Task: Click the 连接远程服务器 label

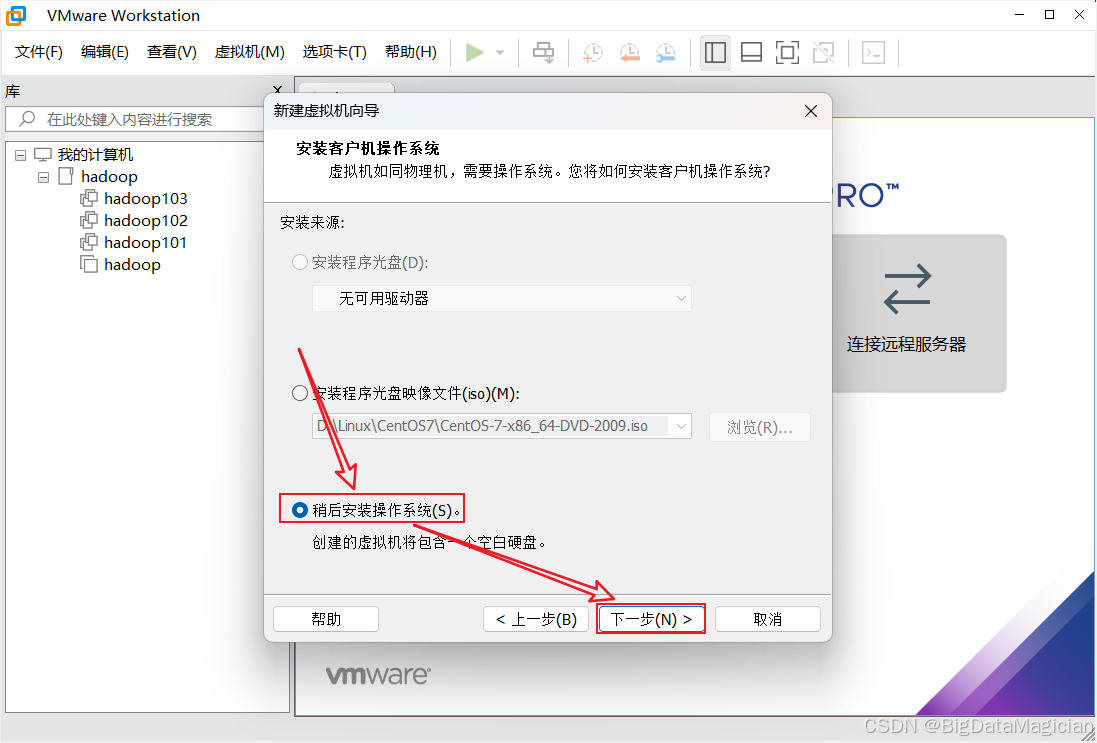Action: [907, 344]
